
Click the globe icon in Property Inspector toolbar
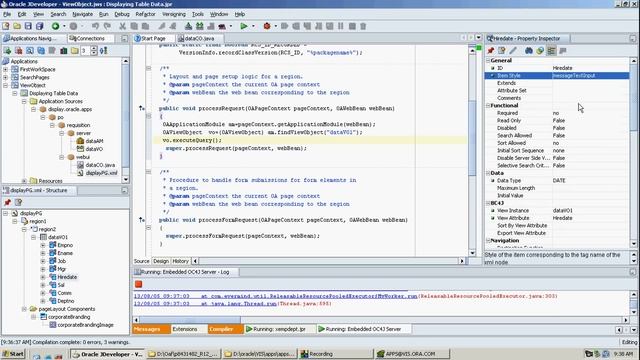(540, 51)
